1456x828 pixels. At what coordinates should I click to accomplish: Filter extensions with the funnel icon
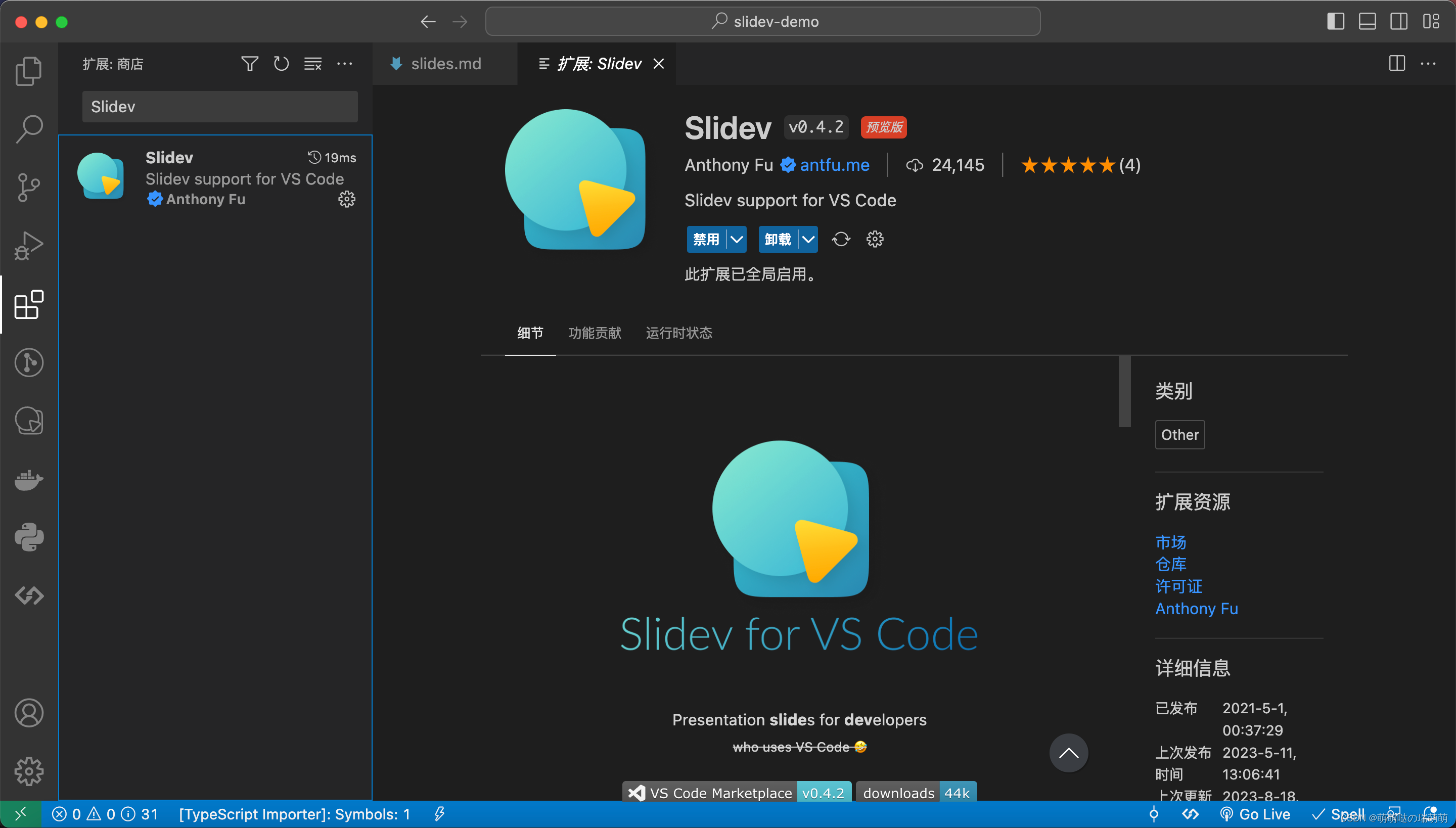(250, 64)
